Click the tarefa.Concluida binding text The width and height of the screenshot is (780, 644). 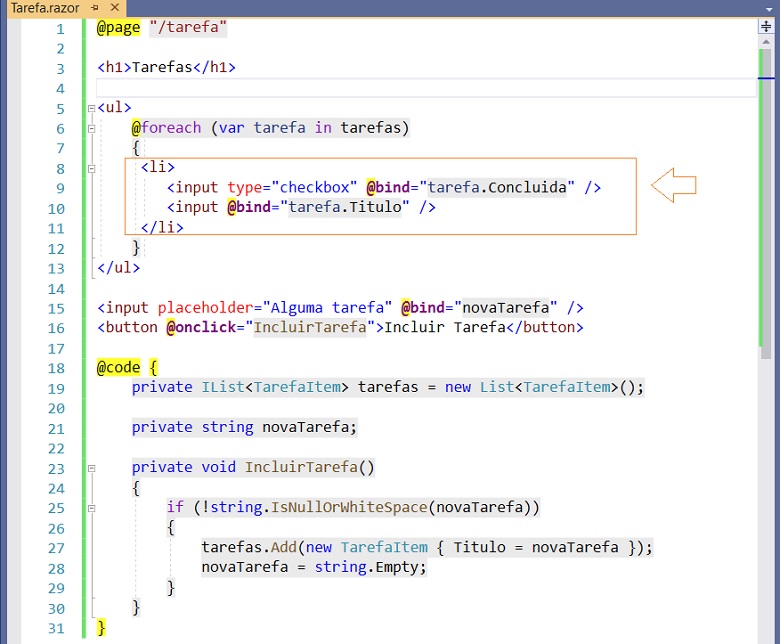pos(497,187)
